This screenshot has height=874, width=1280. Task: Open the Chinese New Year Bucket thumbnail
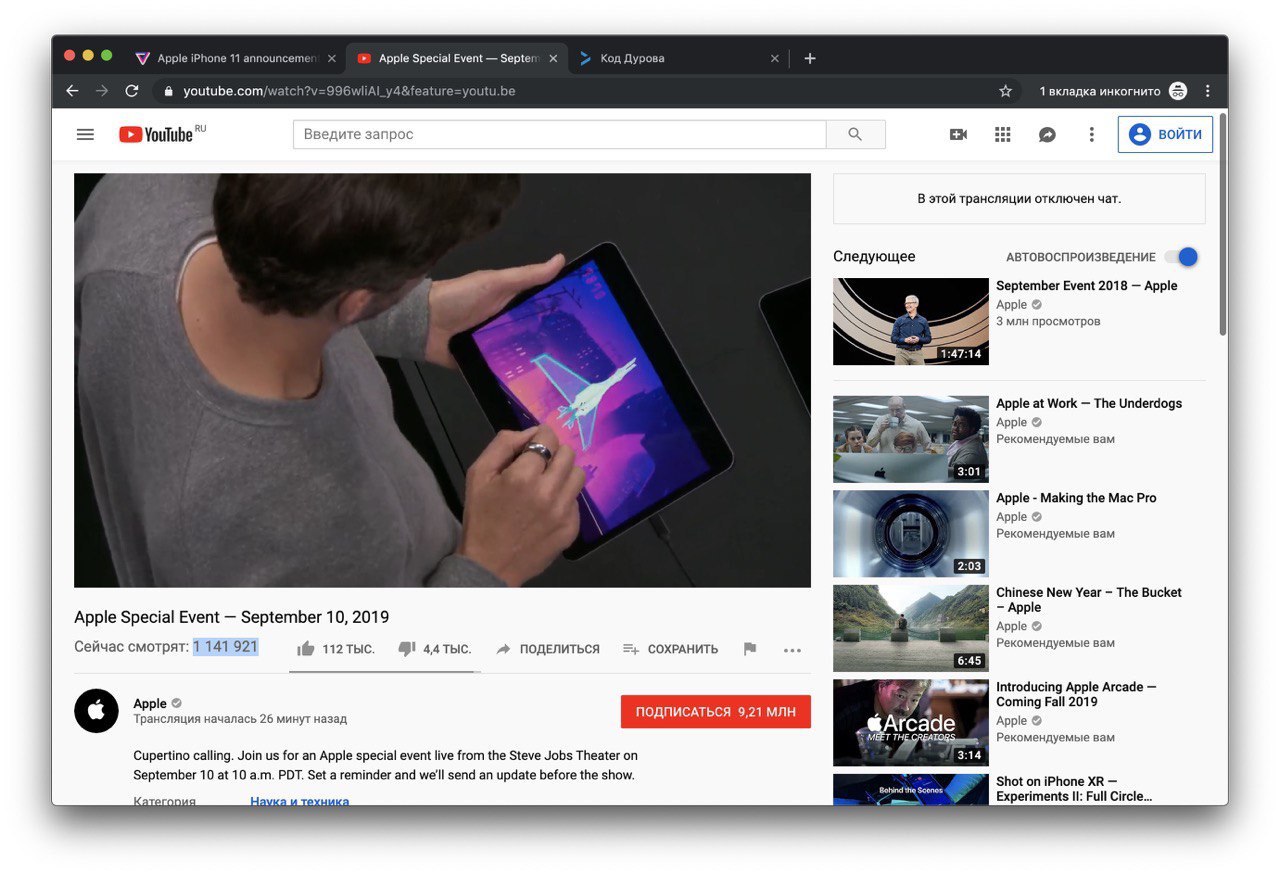click(910, 628)
